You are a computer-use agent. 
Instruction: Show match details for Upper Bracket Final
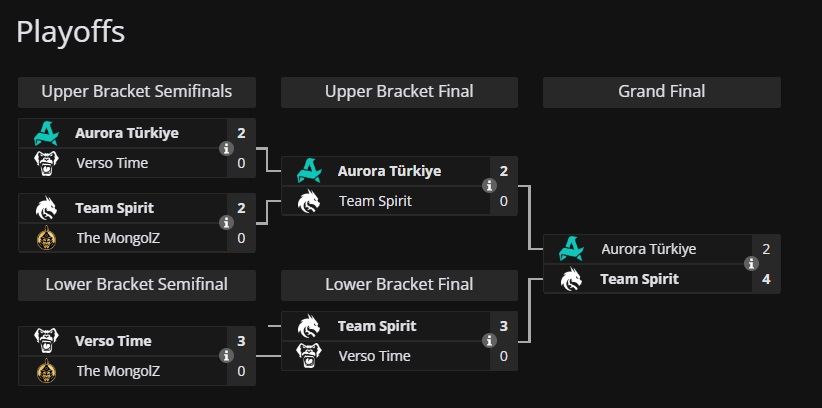[488, 186]
